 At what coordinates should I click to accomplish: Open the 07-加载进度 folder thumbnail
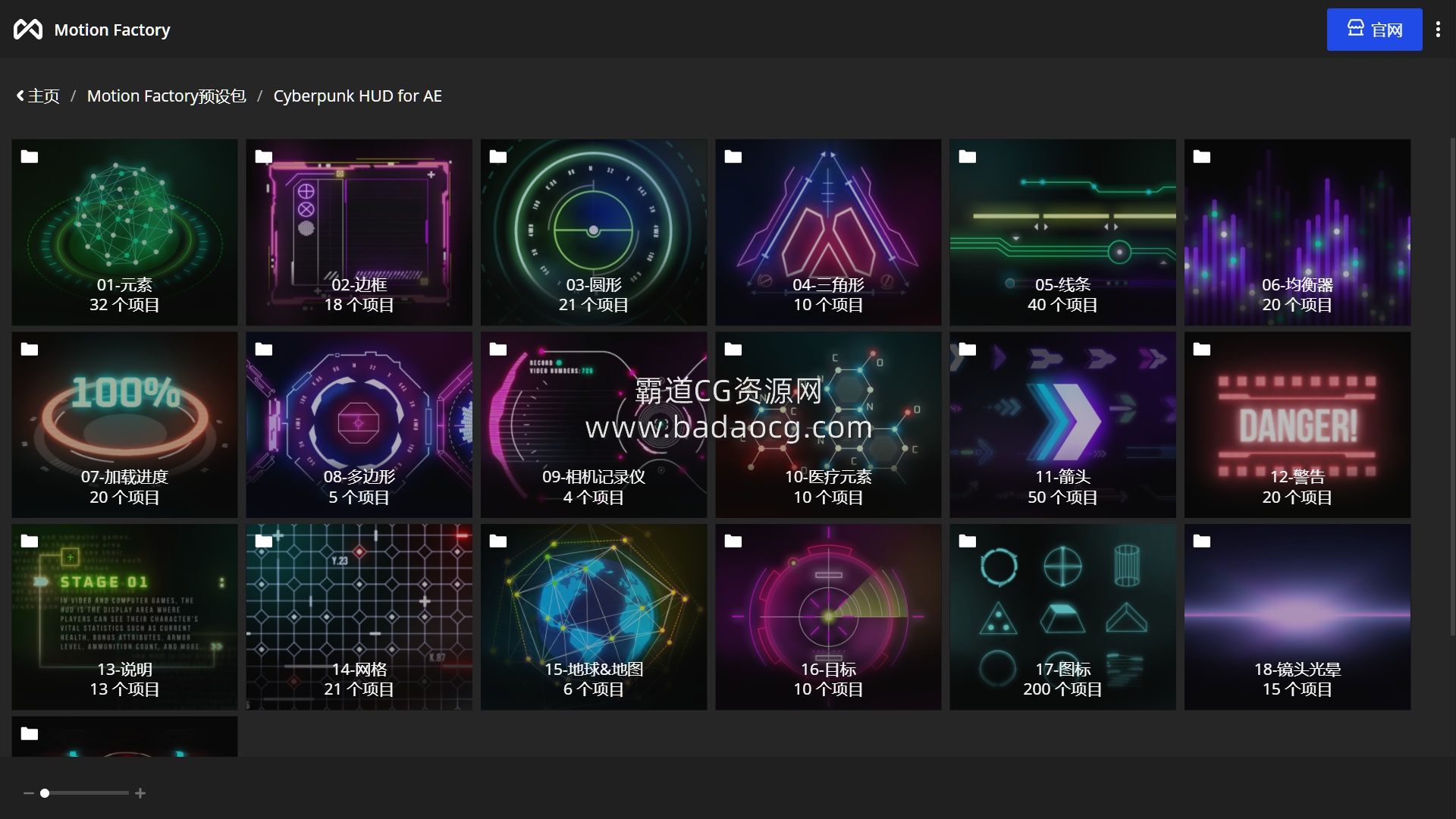click(124, 425)
